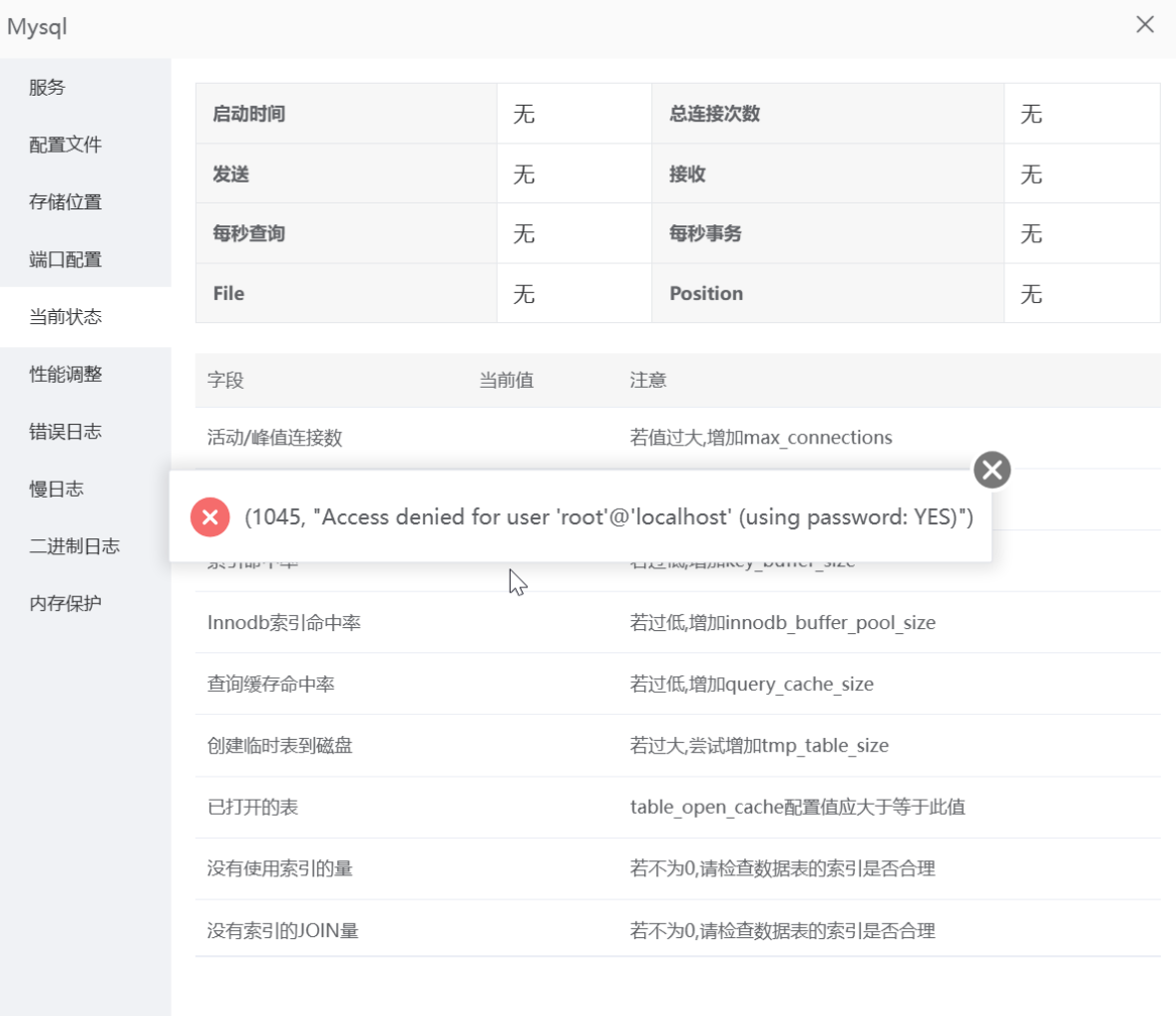Click the query_cache_size note
Screen dimensions: 1176x1016
coord(751,684)
